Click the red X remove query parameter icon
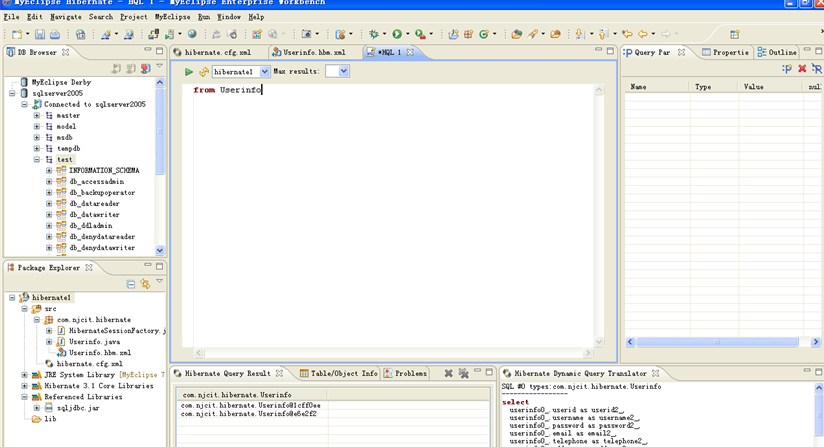The height and width of the screenshot is (447, 824). (802, 68)
